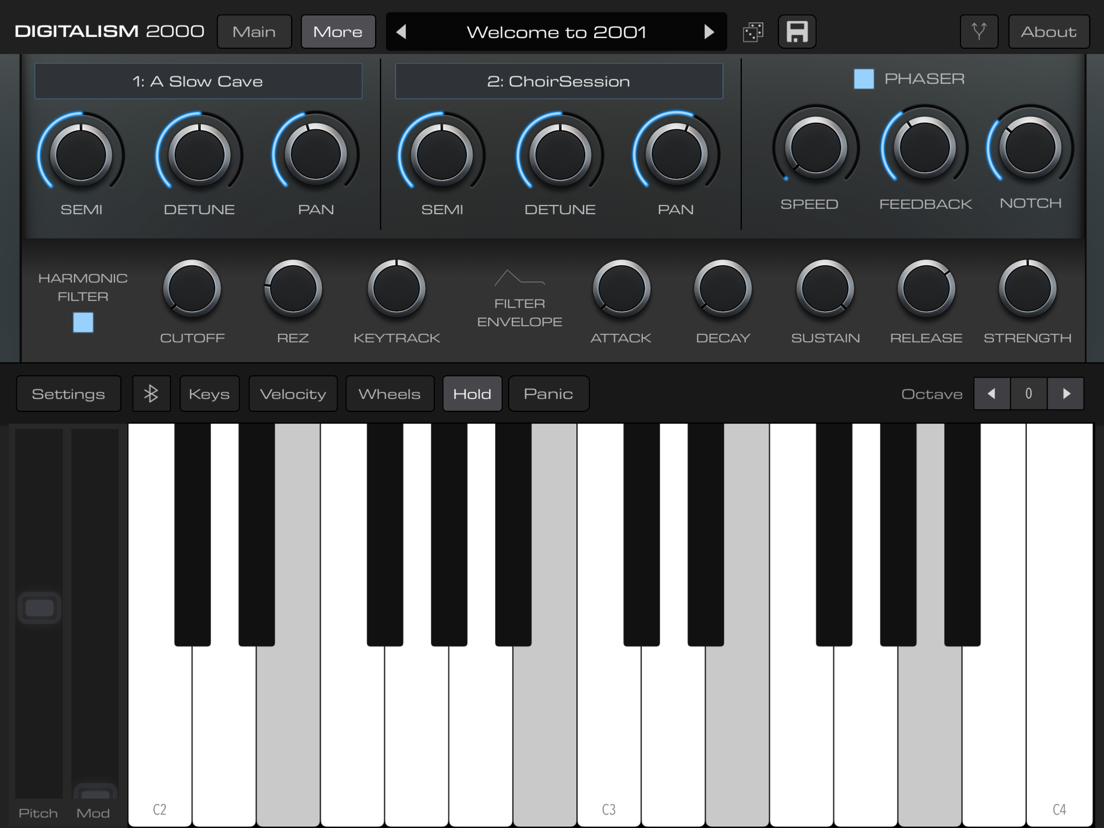The width and height of the screenshot is (1104, 828).
Task: Open the About page
Action: [1048, 32]
